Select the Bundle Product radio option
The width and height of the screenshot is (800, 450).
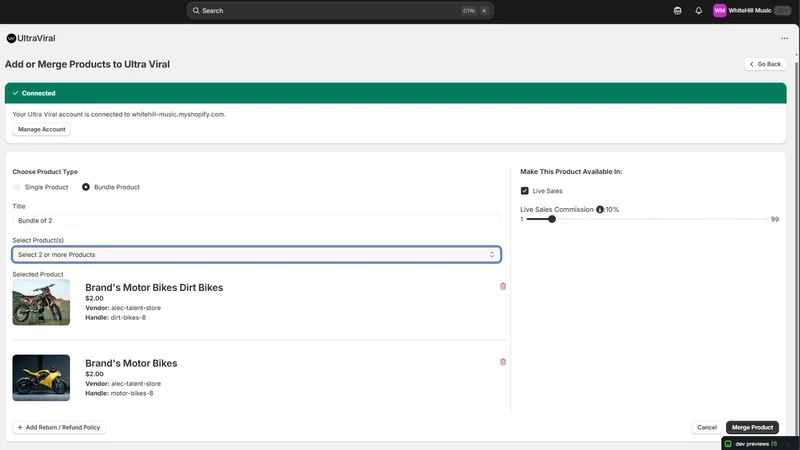pyautogui.click(x=86, y=187)
